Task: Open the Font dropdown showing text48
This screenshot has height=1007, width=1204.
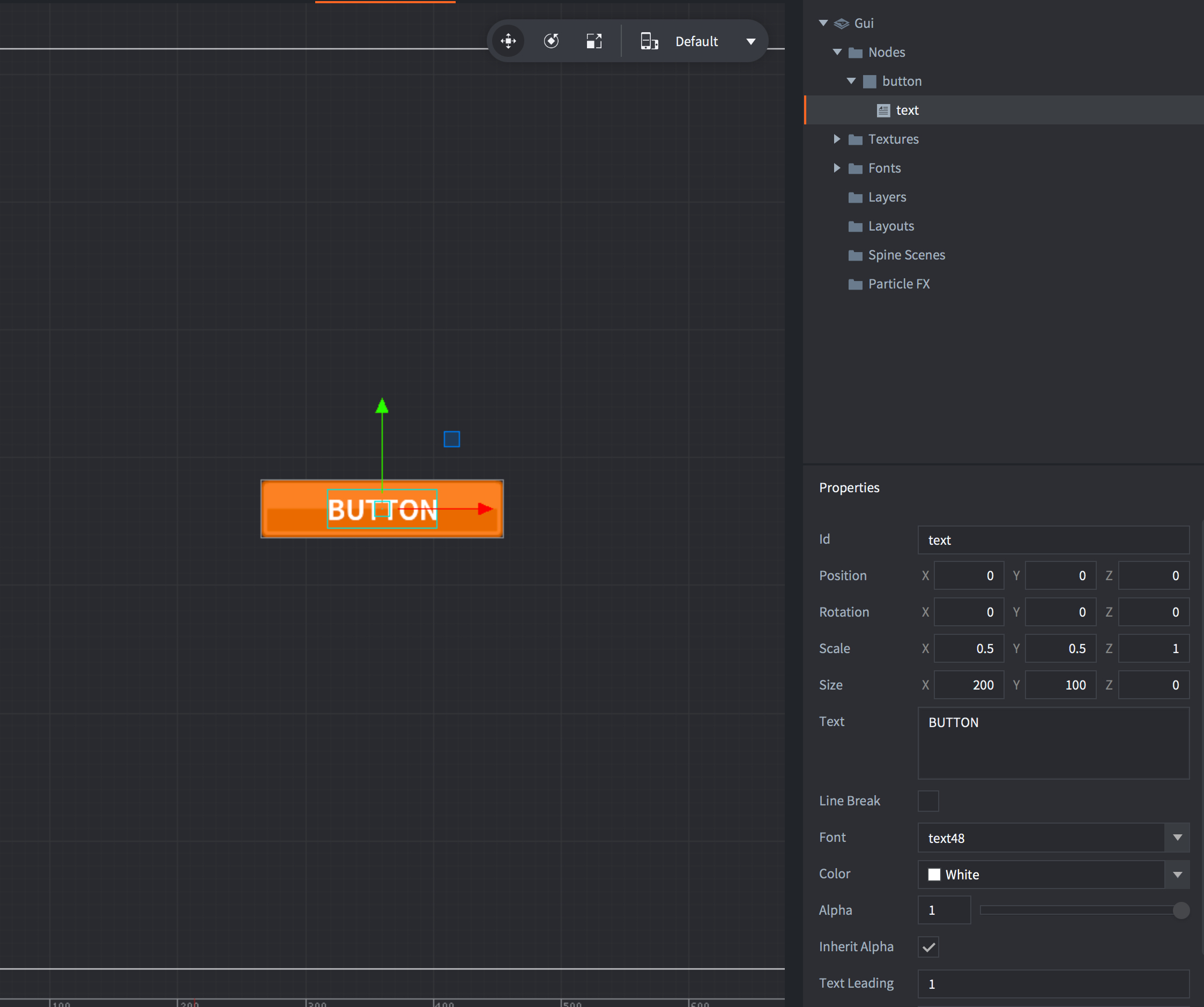Action: point(1178,838)
